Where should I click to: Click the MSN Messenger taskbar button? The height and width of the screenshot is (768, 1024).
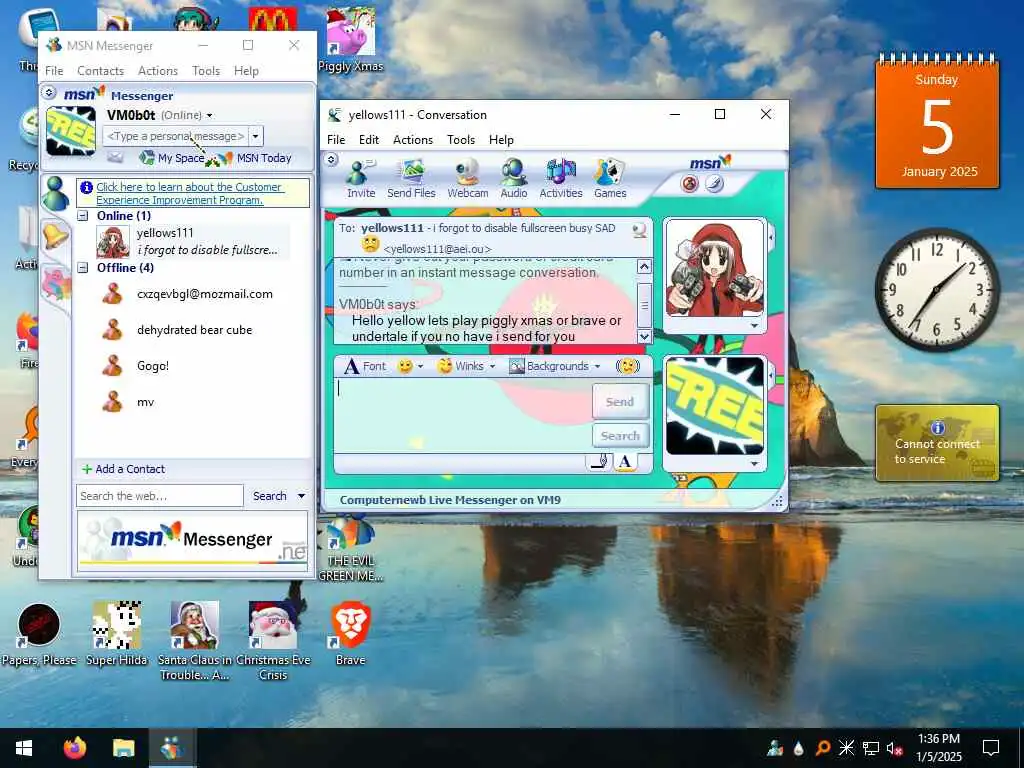pyautogui.click(x=172, y=748)
